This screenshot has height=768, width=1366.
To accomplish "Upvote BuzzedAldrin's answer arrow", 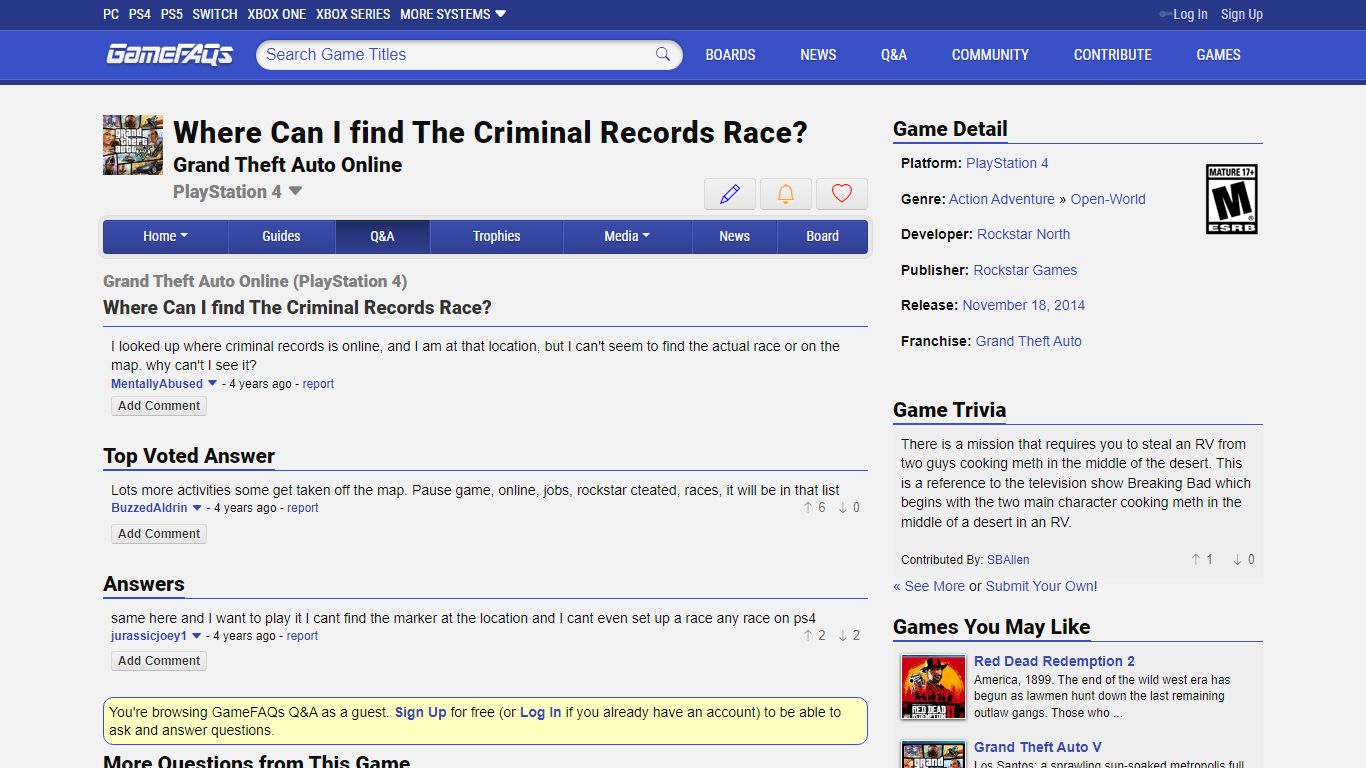I will click(x=808, y=508).
